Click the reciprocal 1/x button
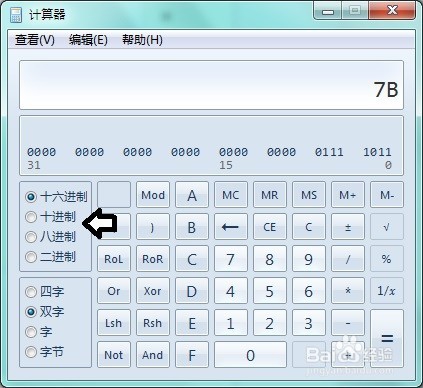This screenshot has height=388, width=423. pos(387,291)
